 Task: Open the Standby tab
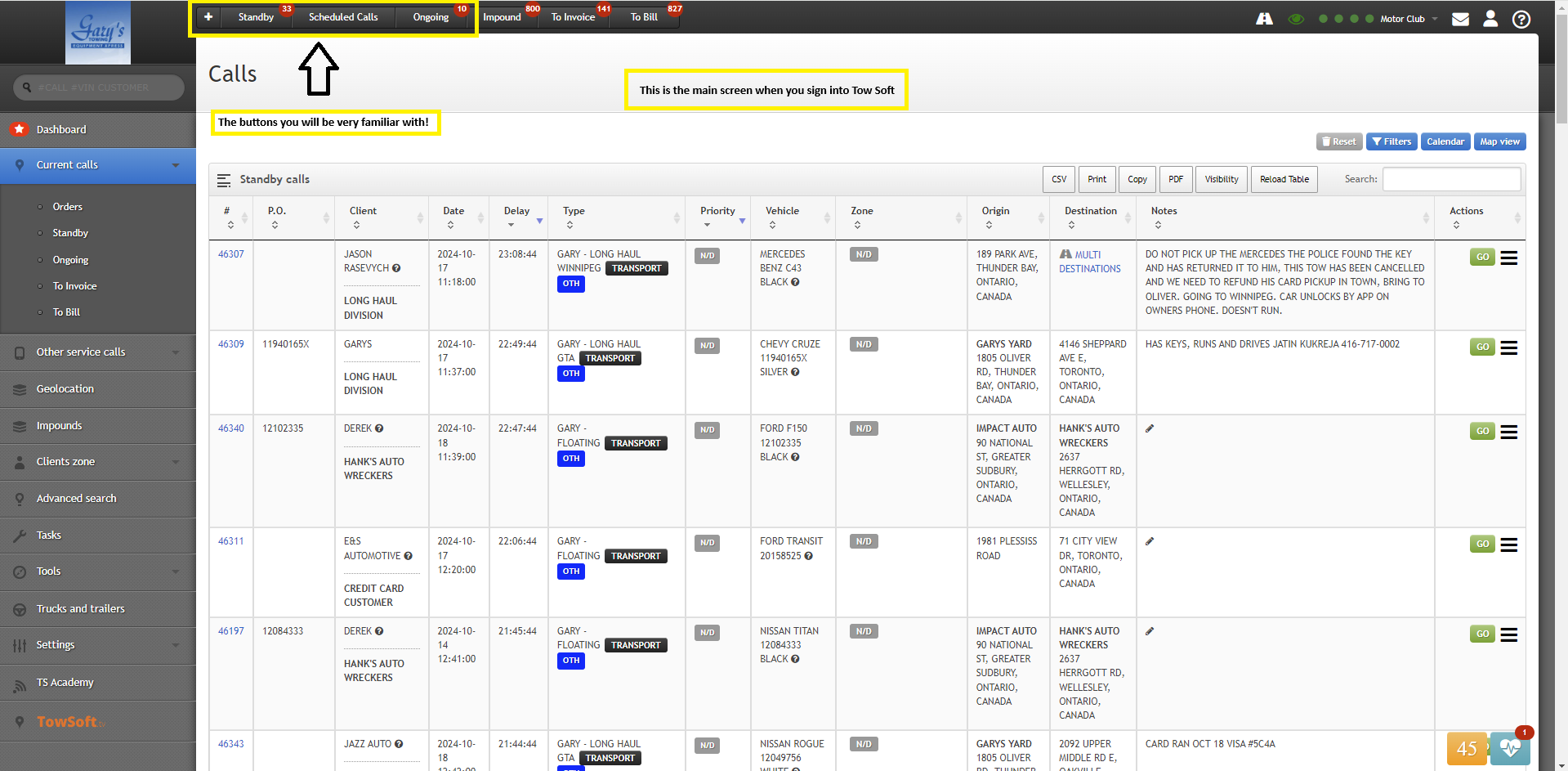[256, 17]
